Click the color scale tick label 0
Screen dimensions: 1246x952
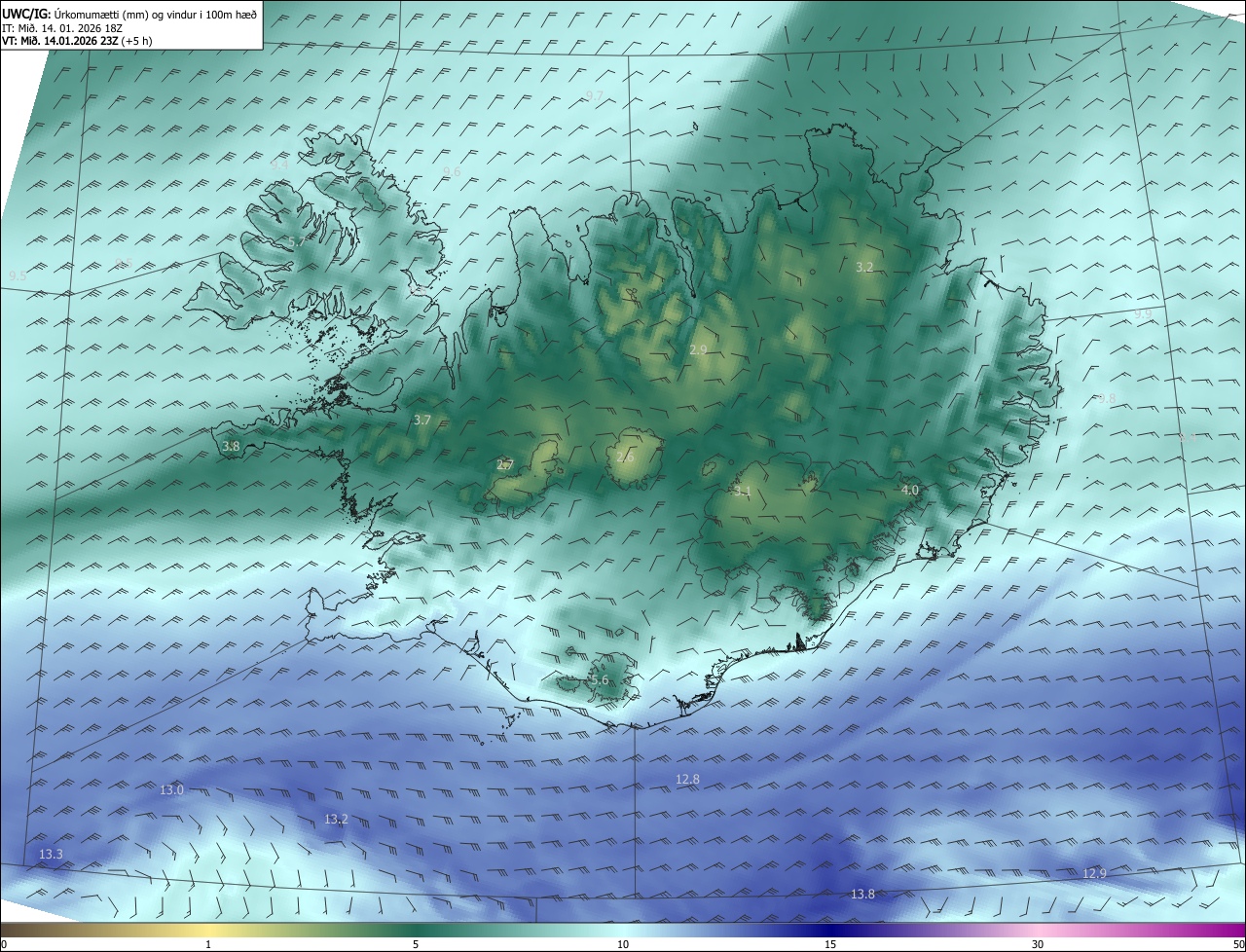coord(4,944)
